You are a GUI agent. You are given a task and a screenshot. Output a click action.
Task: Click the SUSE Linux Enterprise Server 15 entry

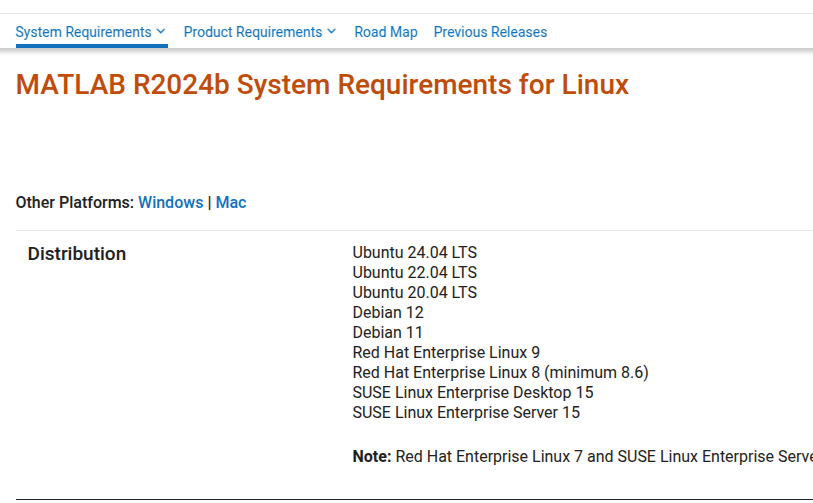pyautogui.click(x=466, y=412)
